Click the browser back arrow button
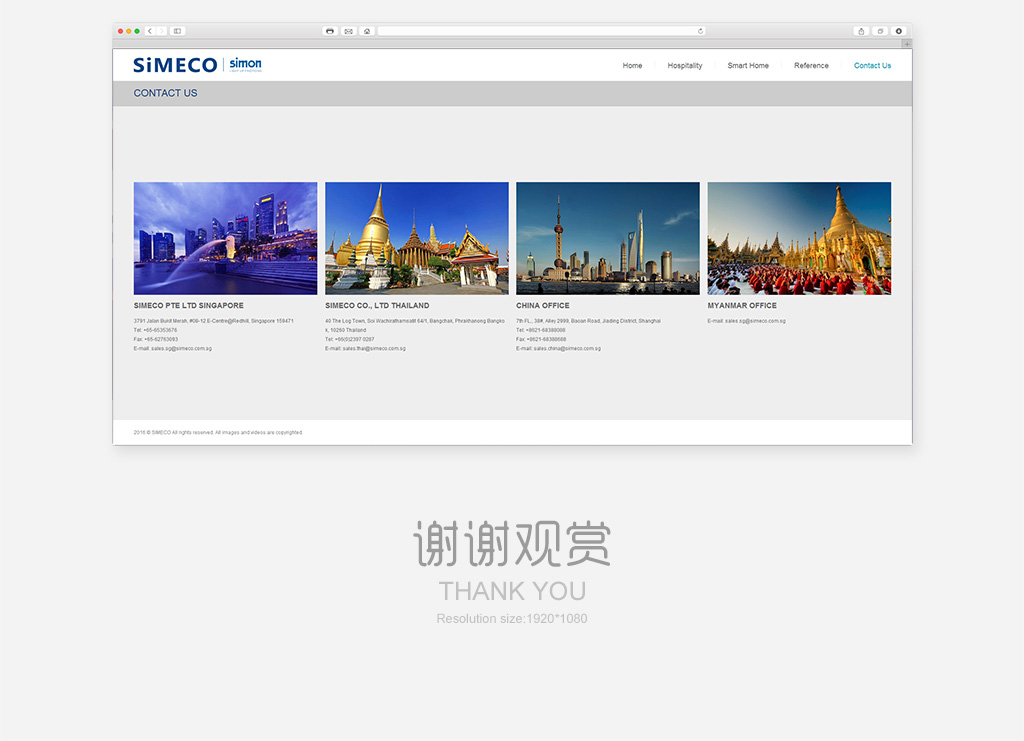This screenshot has height=741, width=1024. pos(150,31)
